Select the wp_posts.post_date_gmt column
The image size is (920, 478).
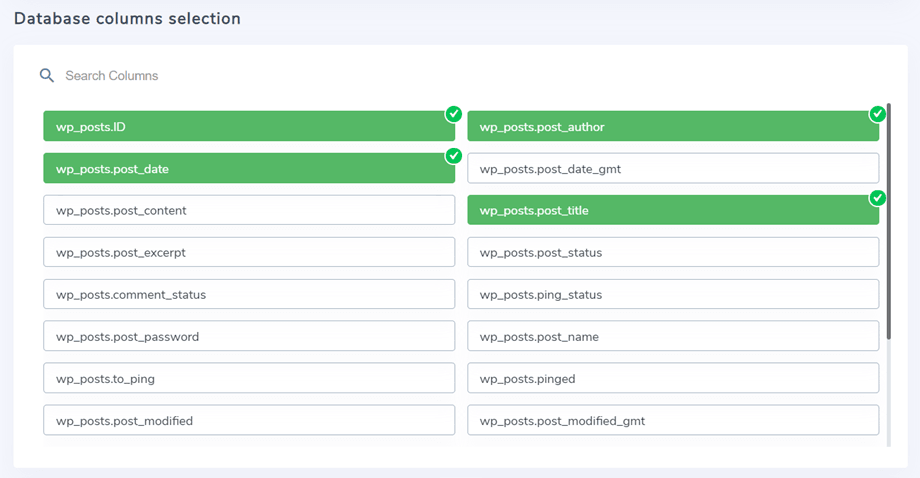[x=673, y=168]
